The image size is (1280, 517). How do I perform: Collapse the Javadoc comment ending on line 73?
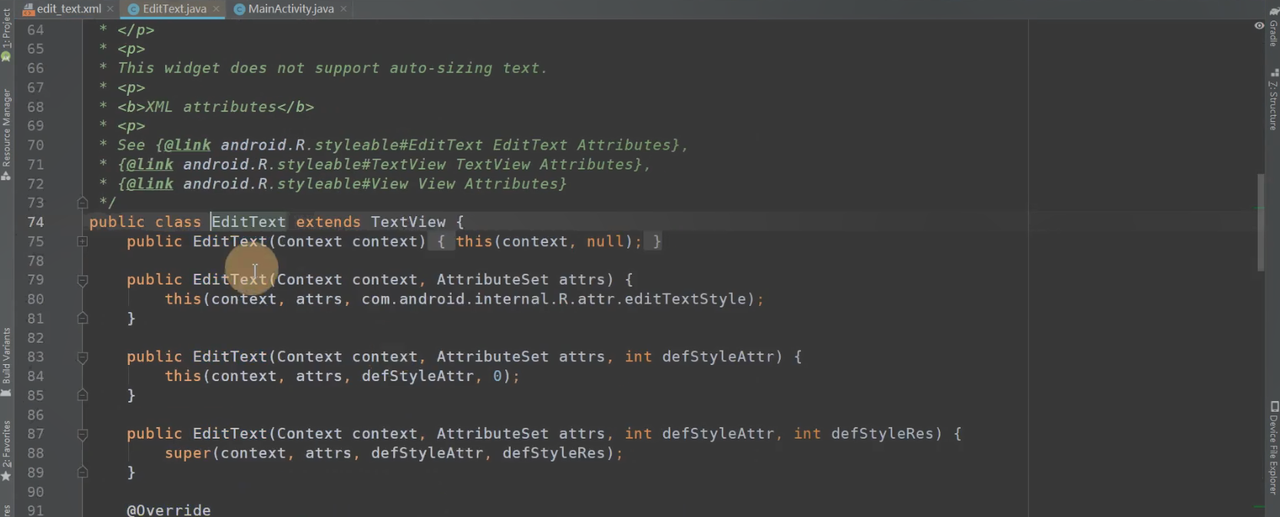coord(83,203)
